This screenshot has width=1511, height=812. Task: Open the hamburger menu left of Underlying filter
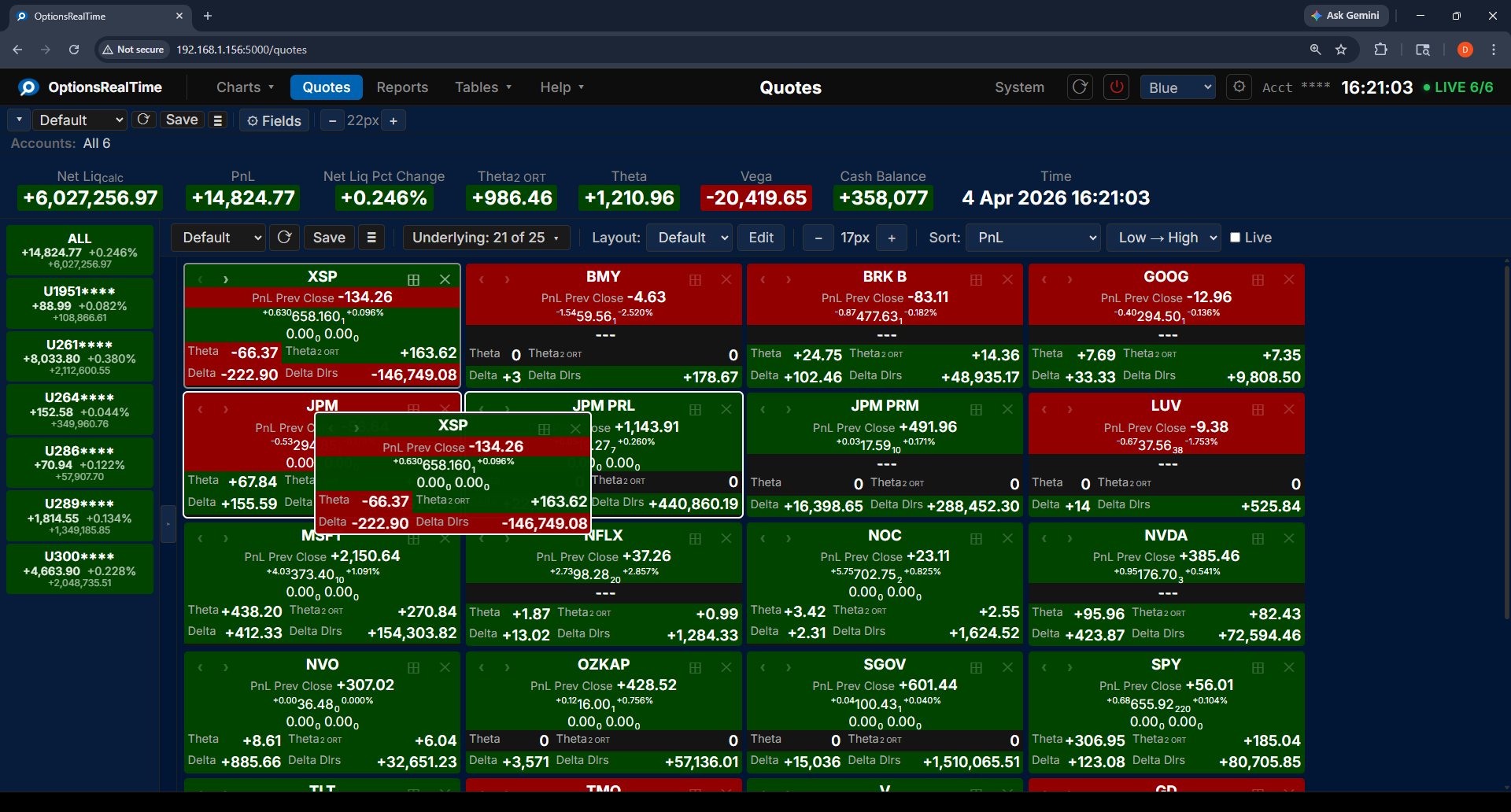pos(371,238)
